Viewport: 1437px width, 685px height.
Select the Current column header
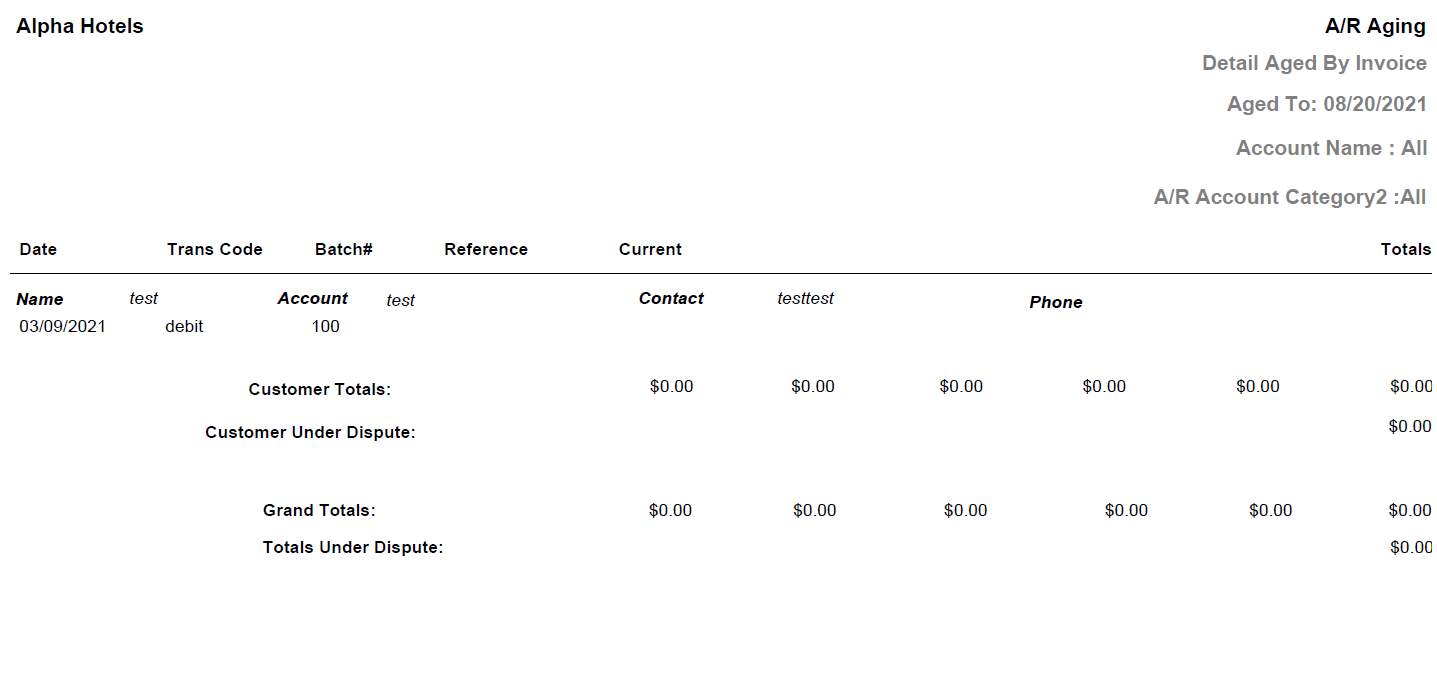pyautogui.click(x=650, y=250)
